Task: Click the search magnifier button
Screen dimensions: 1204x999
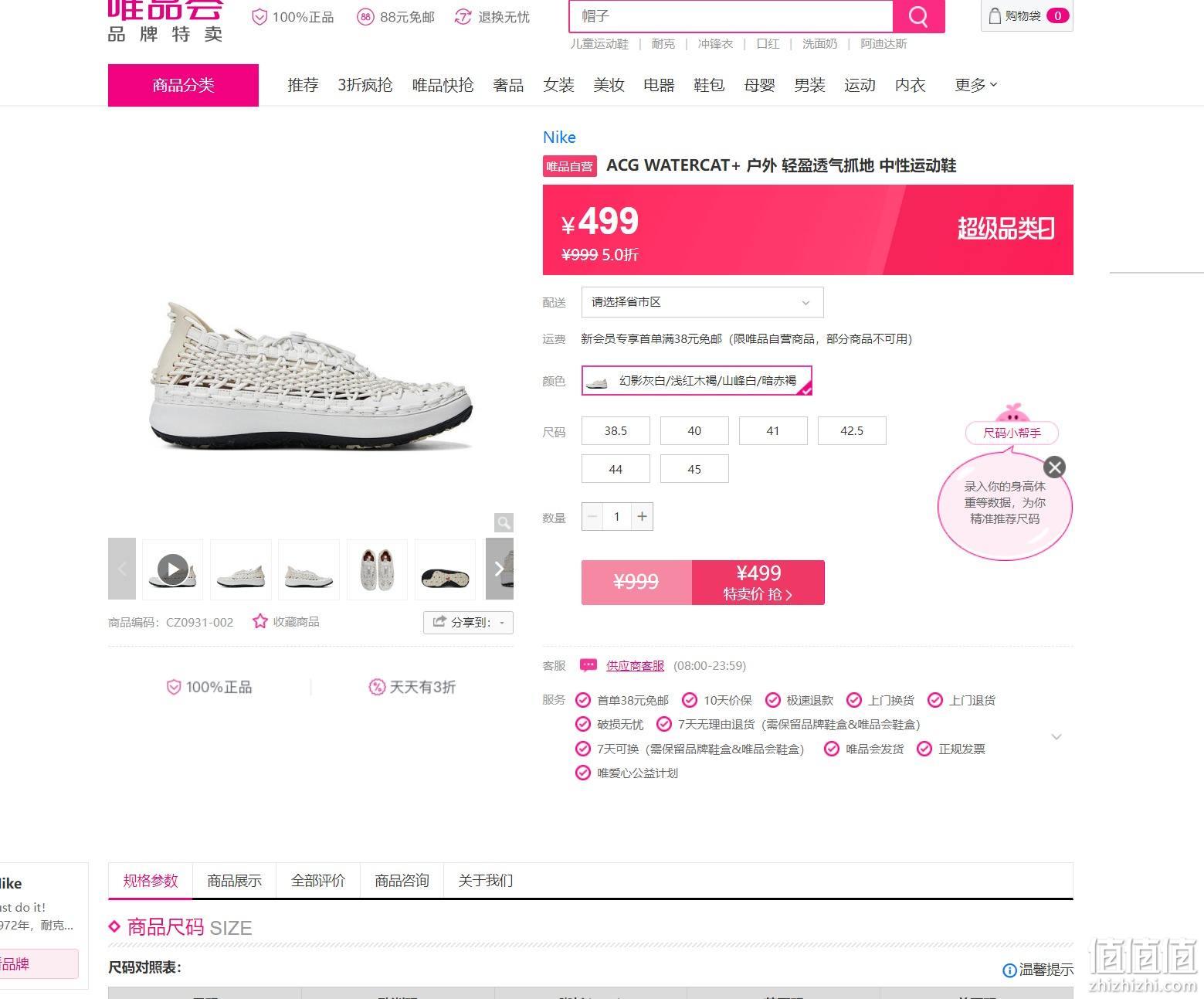Action: (x=918, y=15)
